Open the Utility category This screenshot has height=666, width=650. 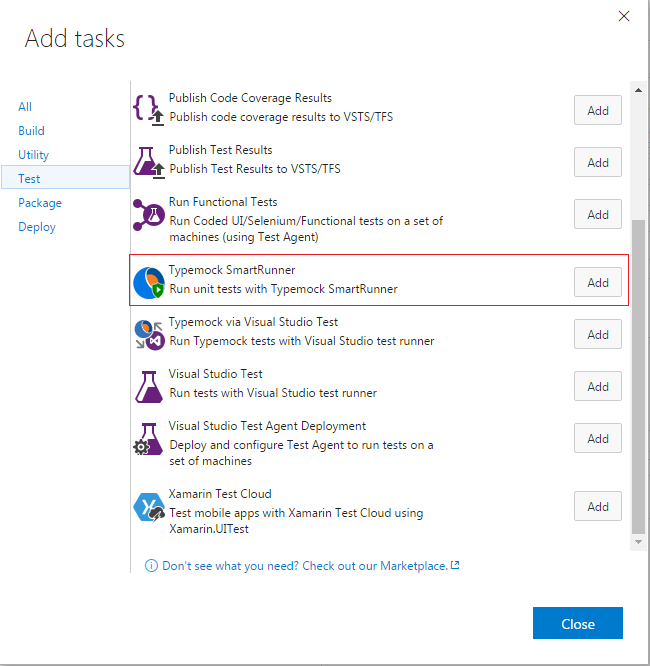click(33, 155)
